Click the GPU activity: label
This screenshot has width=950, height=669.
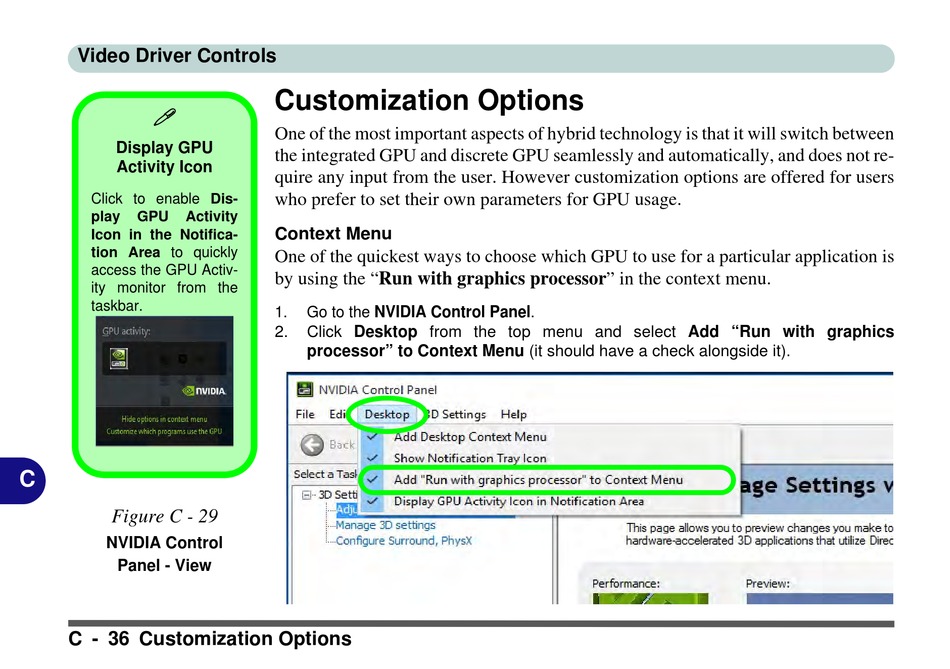coord(126,331)
